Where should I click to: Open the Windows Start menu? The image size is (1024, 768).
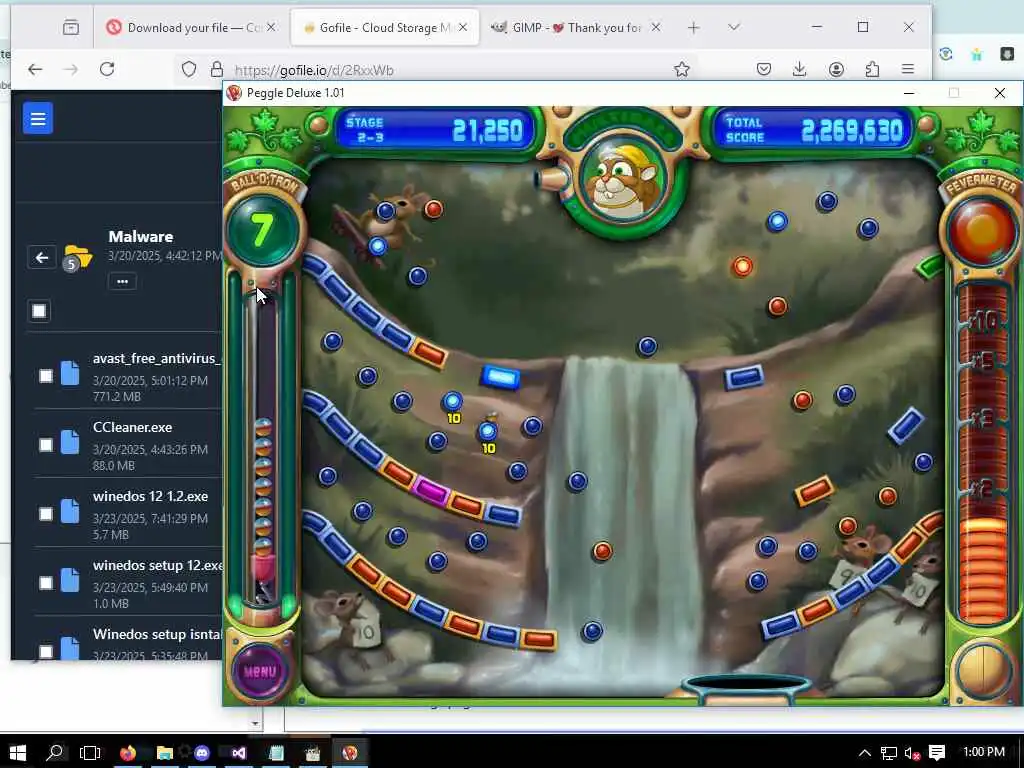point(18,752)
